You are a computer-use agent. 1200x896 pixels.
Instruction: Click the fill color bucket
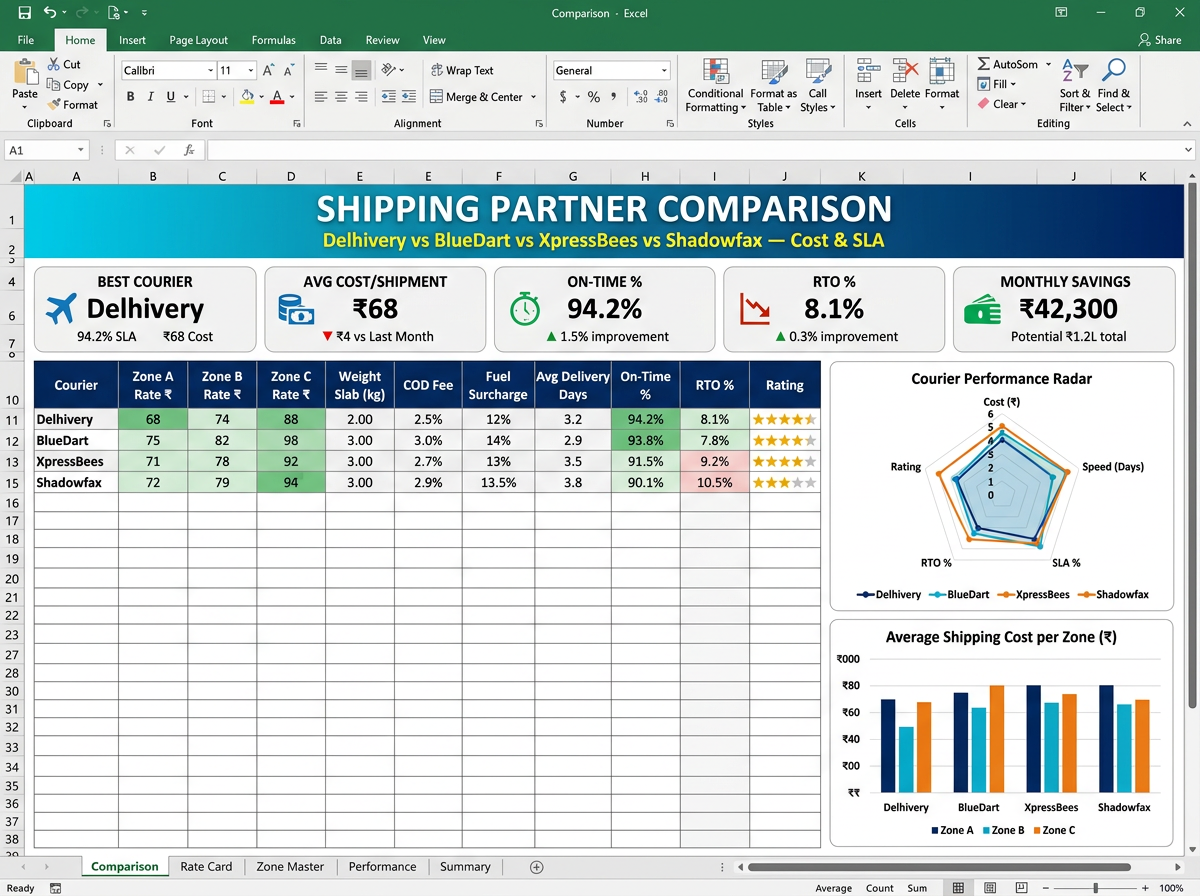point(247,97)
